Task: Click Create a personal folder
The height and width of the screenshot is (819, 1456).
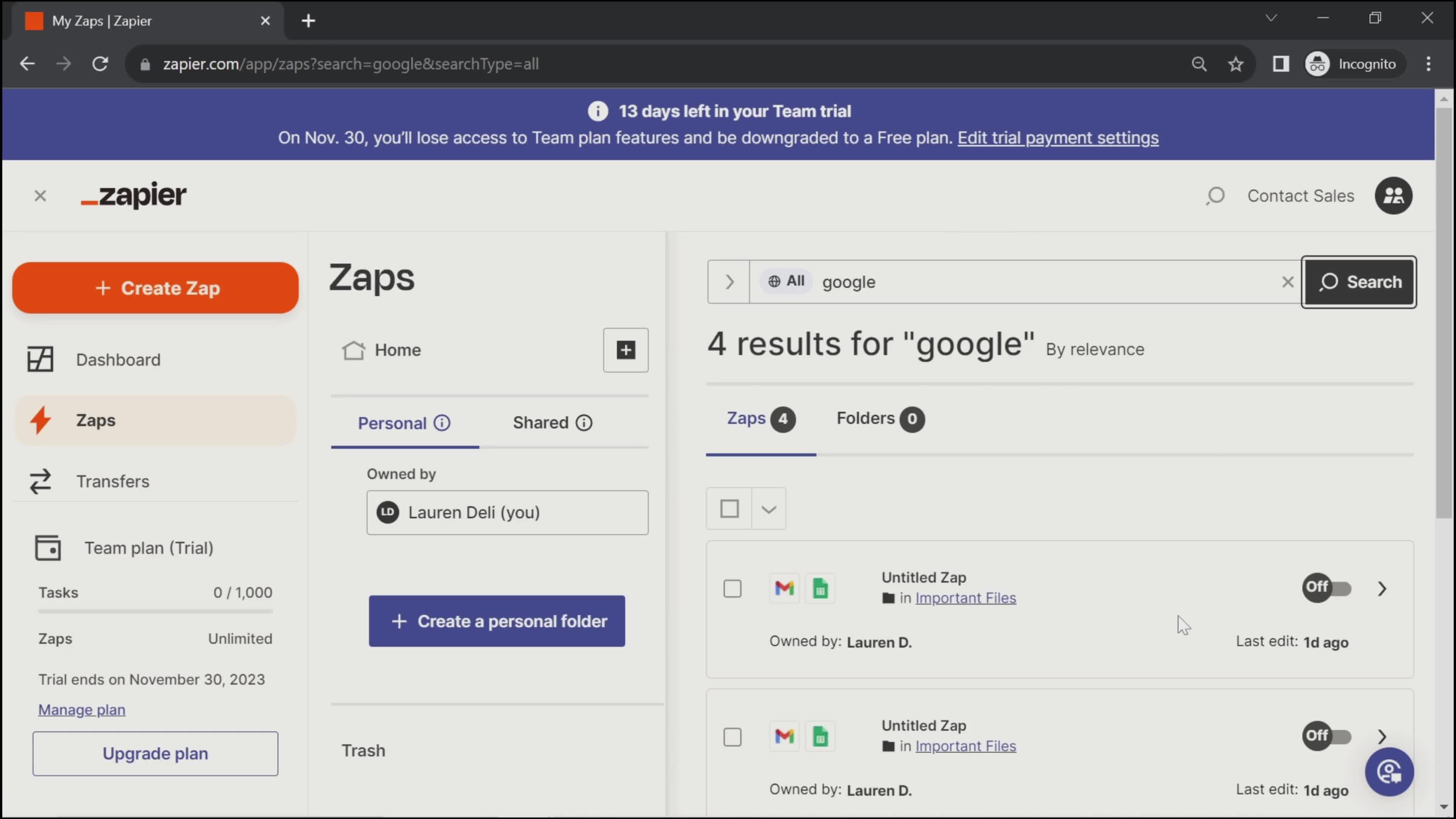Action: [497, 621]
